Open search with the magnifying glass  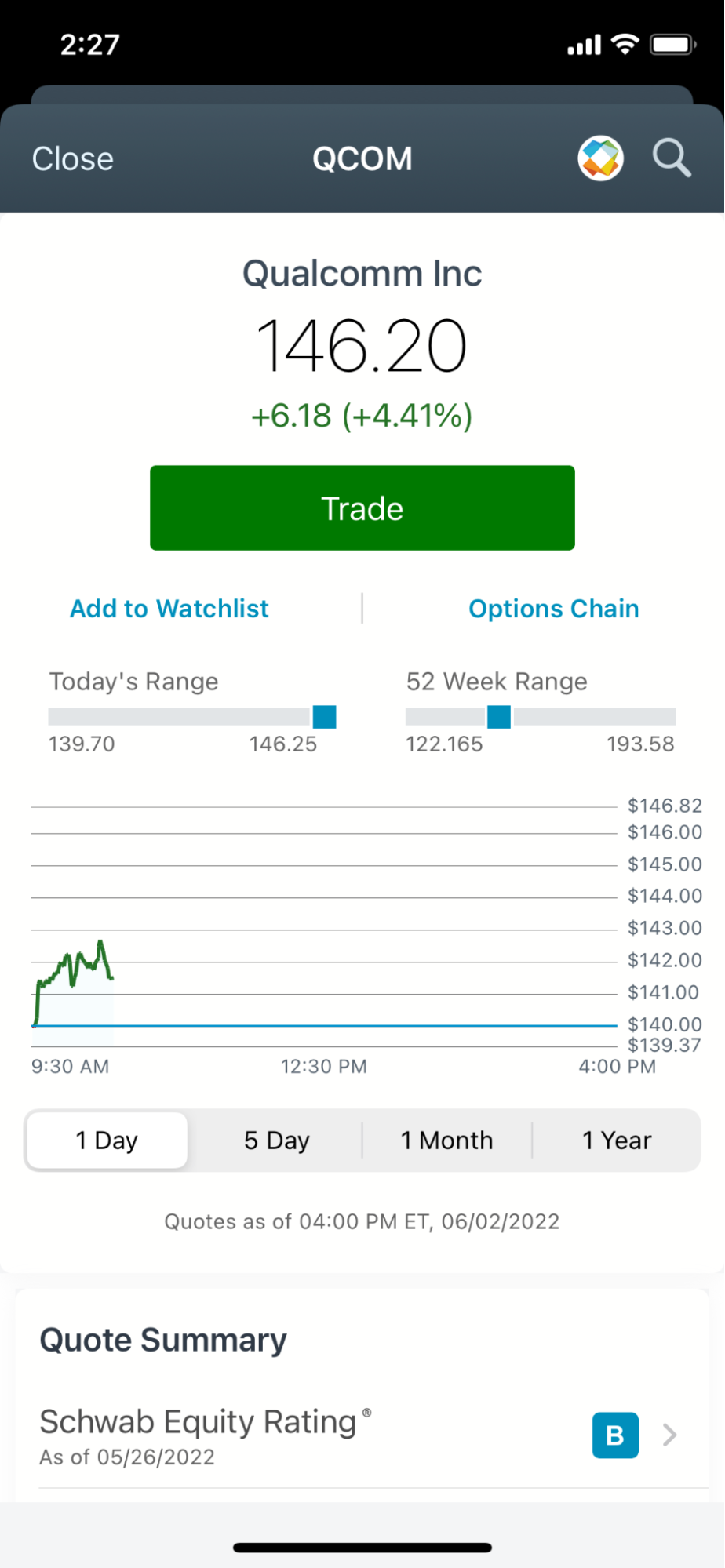click(x=672, y=158)
